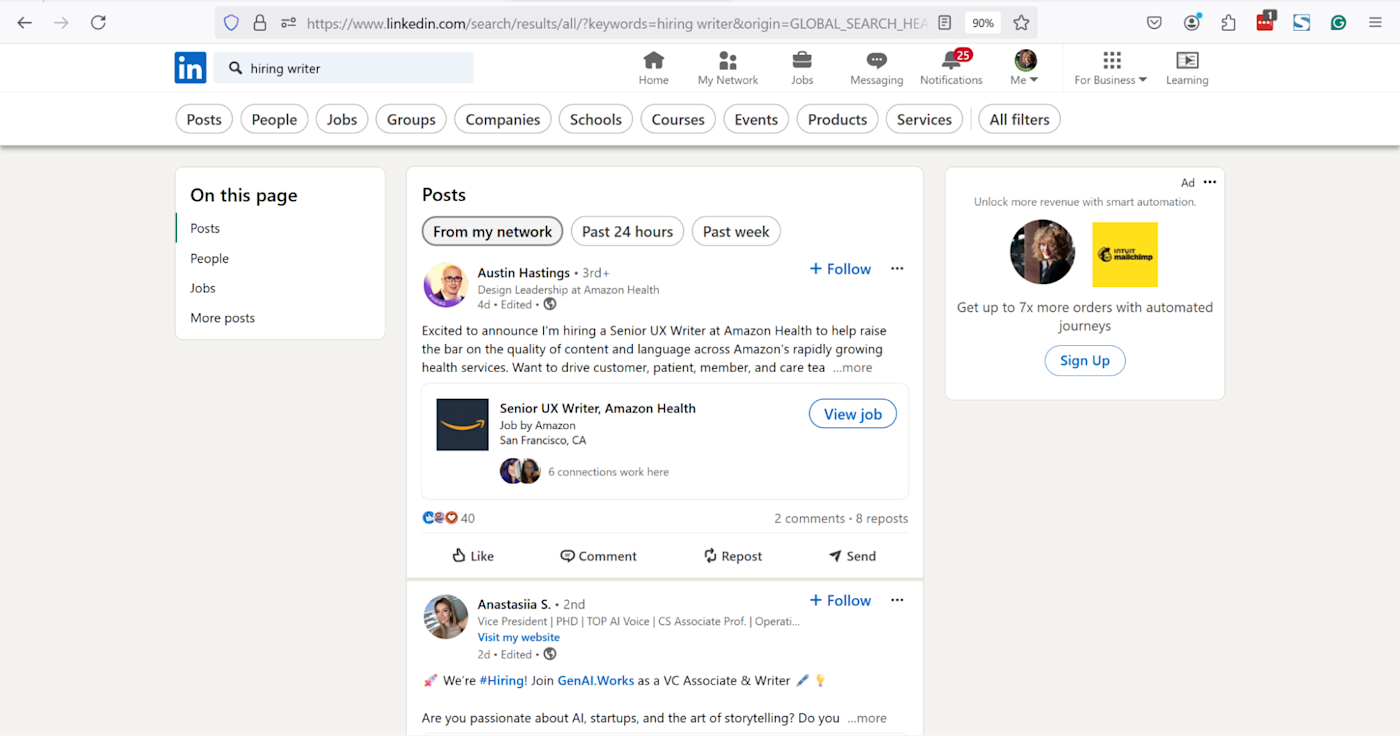Viewport: 1400px width, 736px height.
Task: Click the site lock padlock icon
Action: click(x=260, y=22)
